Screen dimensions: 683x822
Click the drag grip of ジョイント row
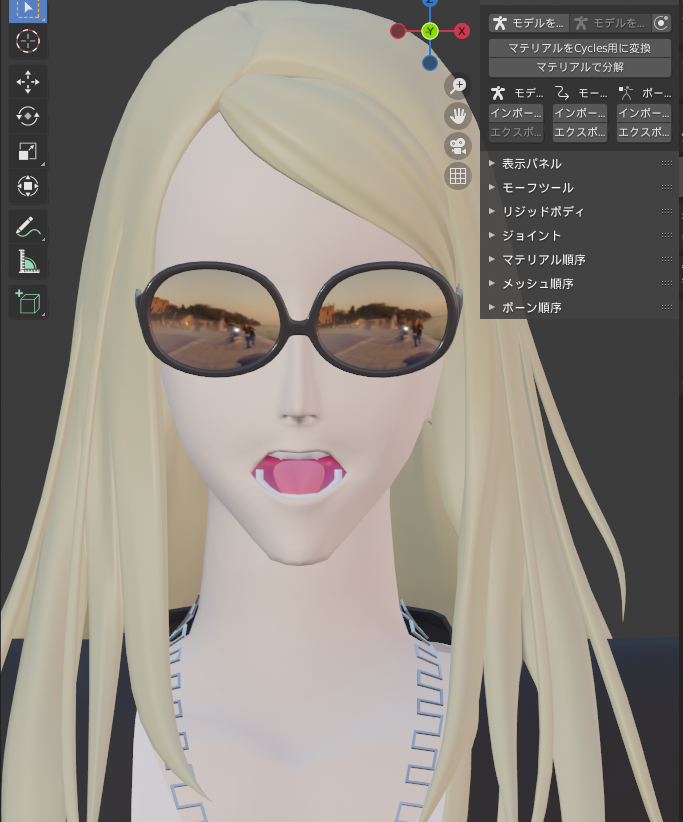(667, 236)
